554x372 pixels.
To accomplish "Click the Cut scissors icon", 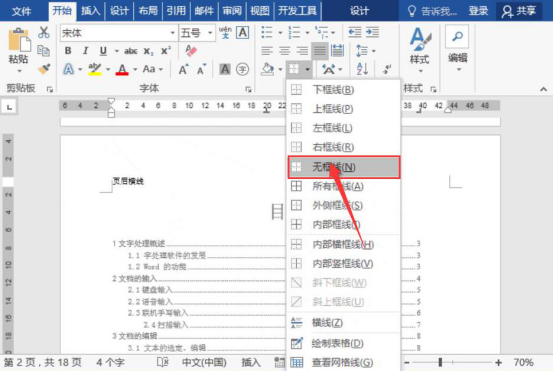I will pos(44,33).
